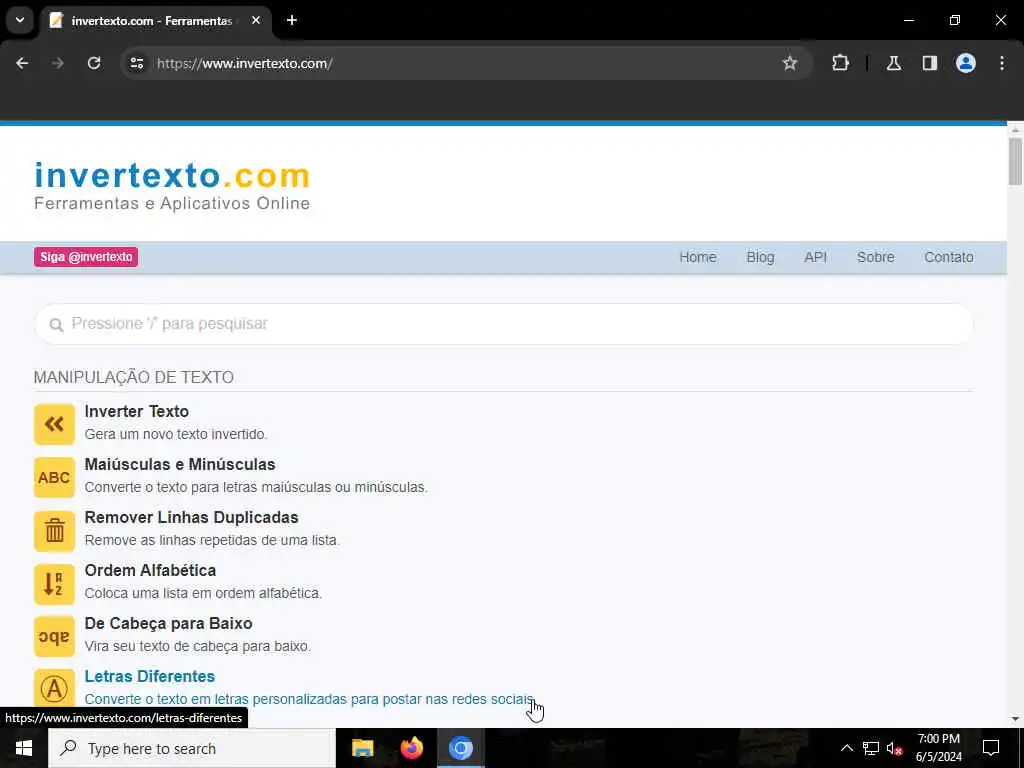Open the notification center icon
The width and height of the screenshot is (1024, 768).
[991, 748]
